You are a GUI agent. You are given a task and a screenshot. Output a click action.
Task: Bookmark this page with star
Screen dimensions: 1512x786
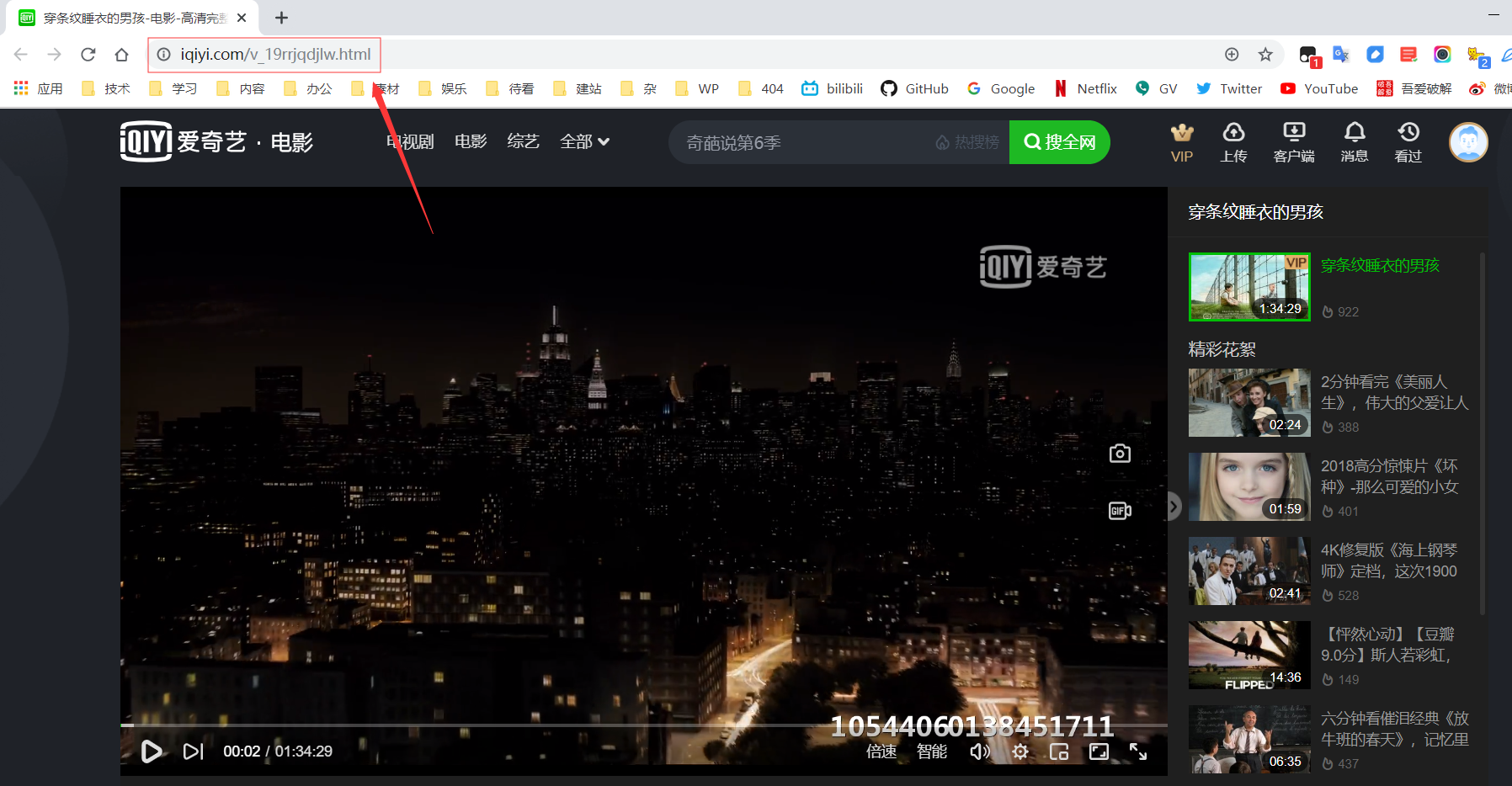(x=1265, y=55)
